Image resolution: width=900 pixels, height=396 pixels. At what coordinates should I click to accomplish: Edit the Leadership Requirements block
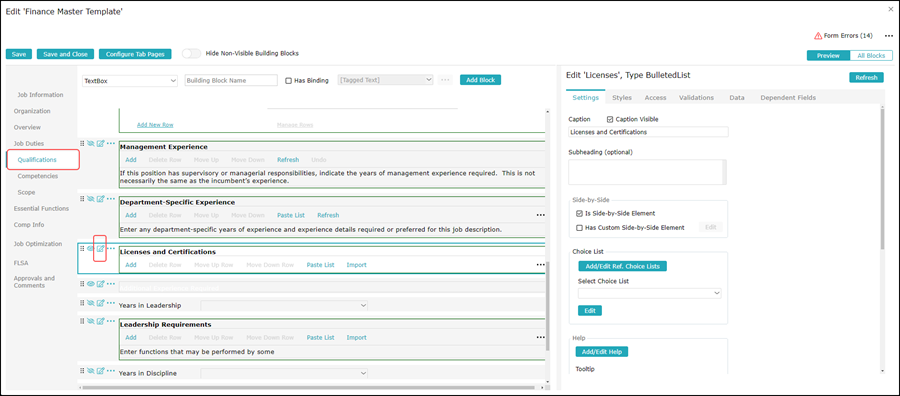click(100, 321)
